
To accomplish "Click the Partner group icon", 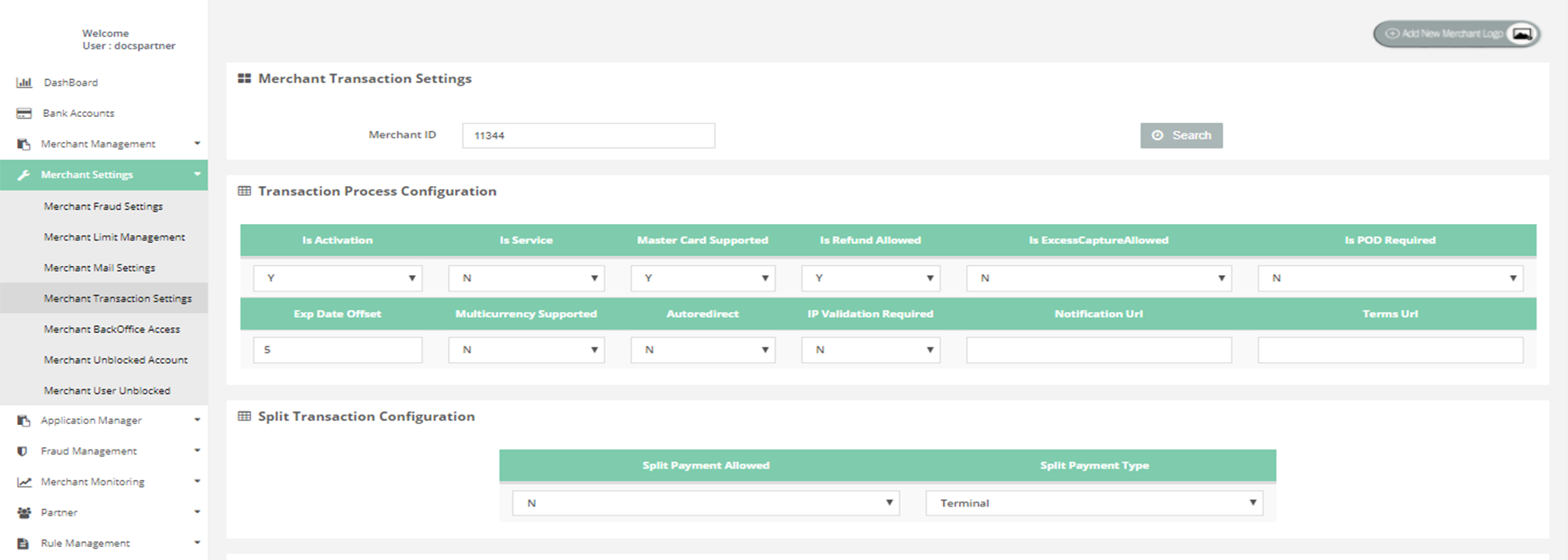I will click(24, 512).
